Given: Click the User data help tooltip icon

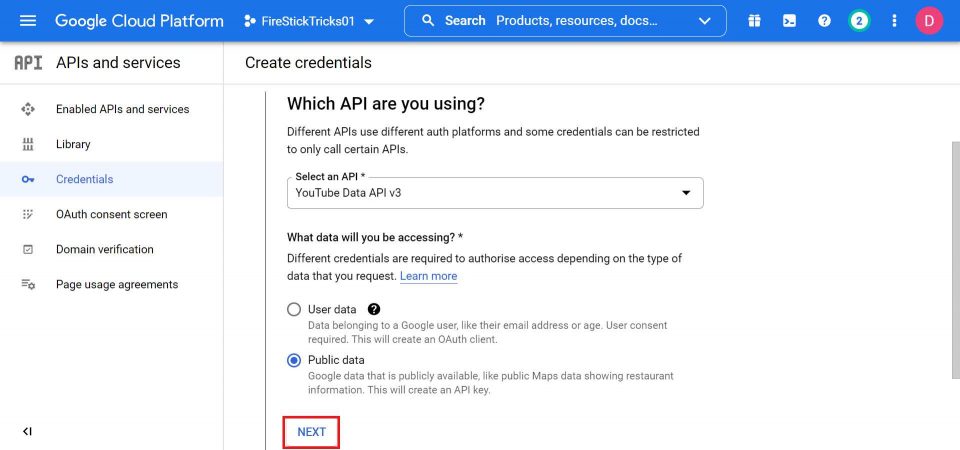Looking at the screenshot, I should pyautogui.click(x=374, y=309).
